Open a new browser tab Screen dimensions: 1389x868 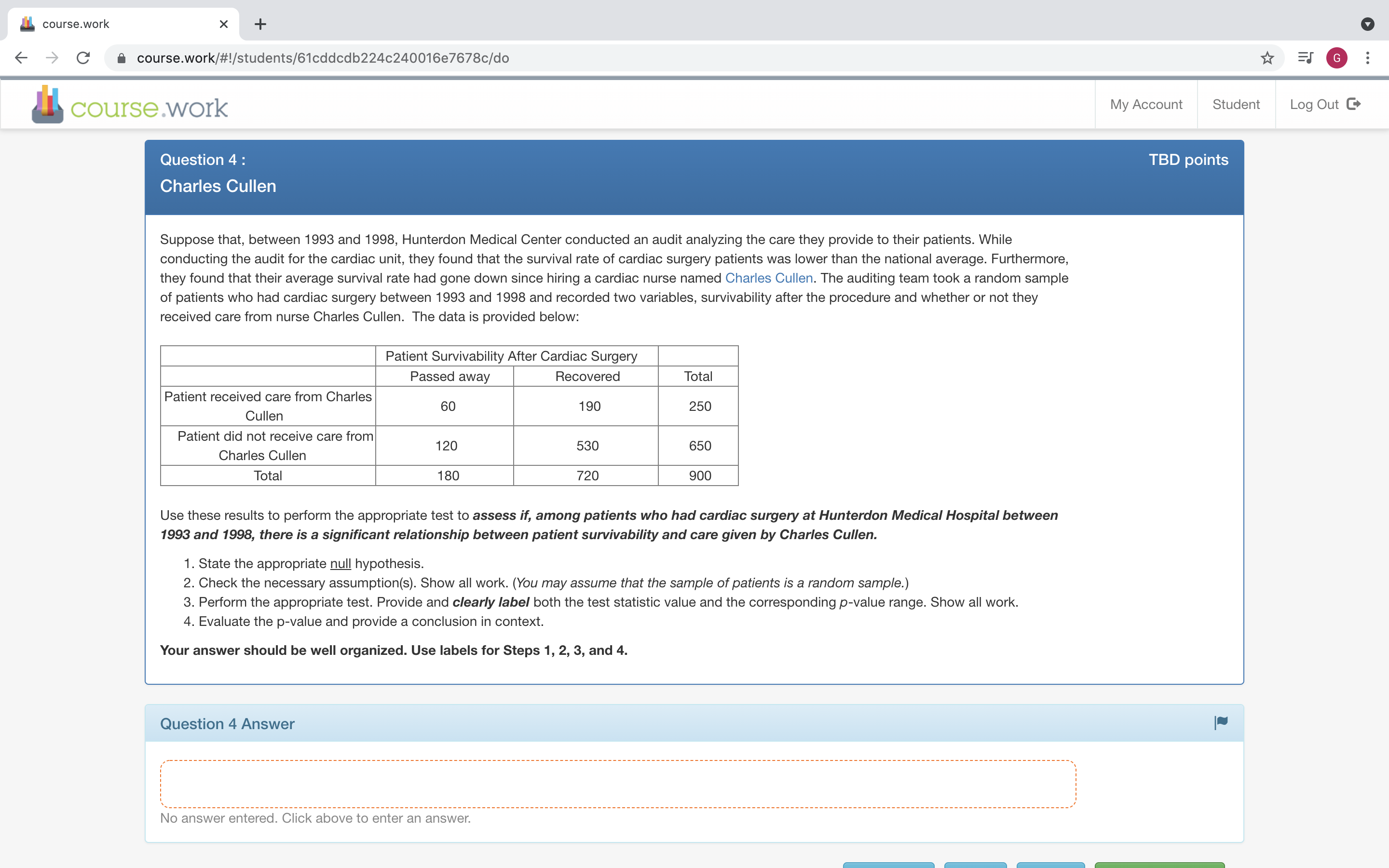pos(260,24)
